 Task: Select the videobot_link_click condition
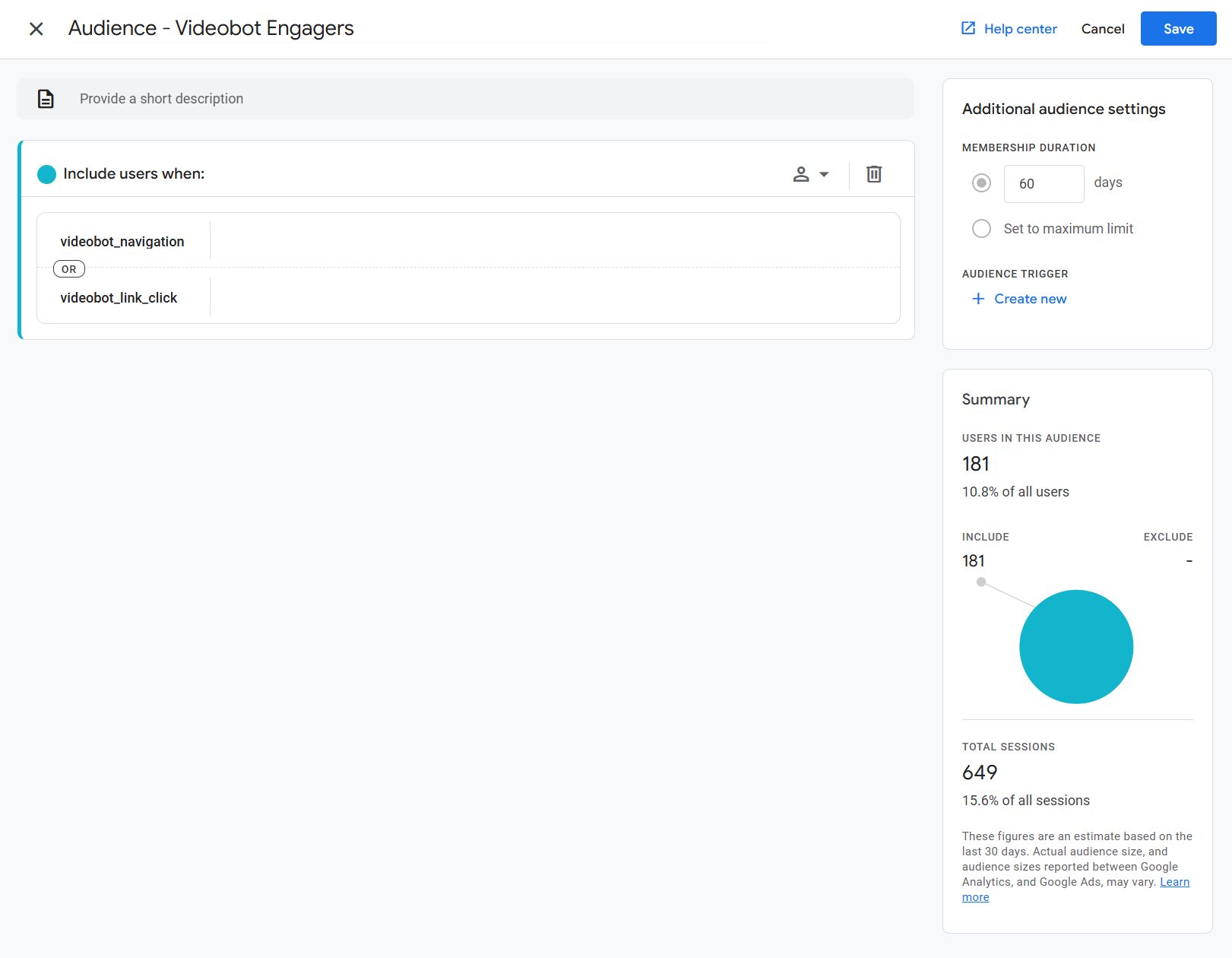coord(119,297)
